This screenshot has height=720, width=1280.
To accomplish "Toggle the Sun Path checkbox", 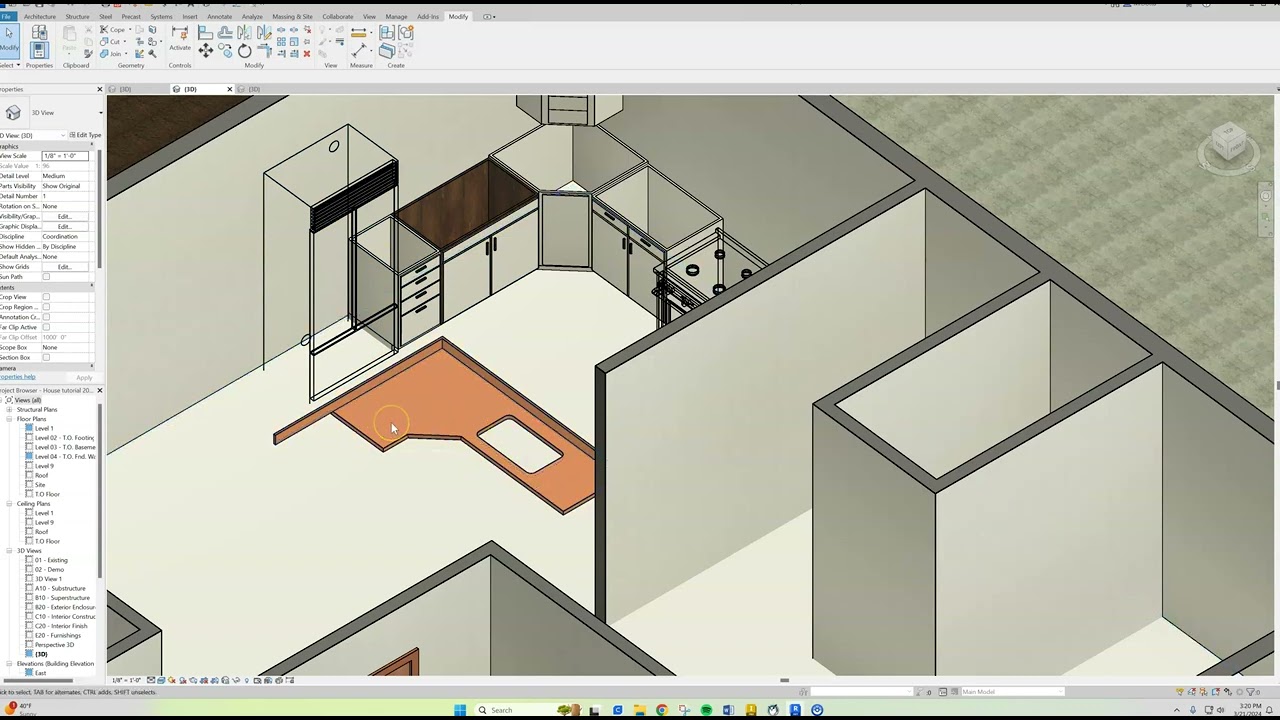I will 46,277.
